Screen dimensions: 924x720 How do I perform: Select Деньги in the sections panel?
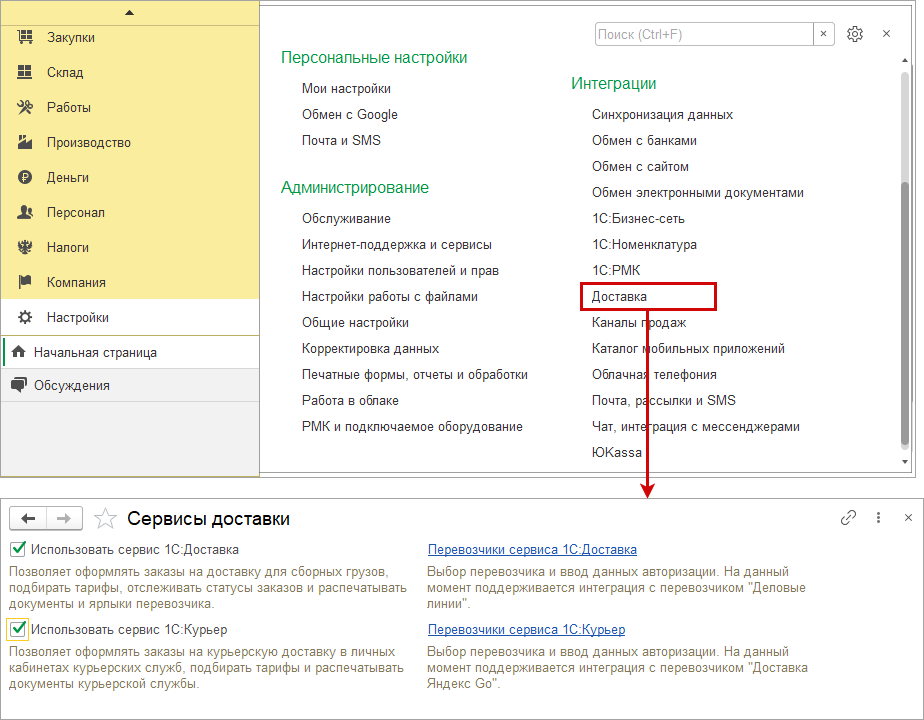click(68, 177)
